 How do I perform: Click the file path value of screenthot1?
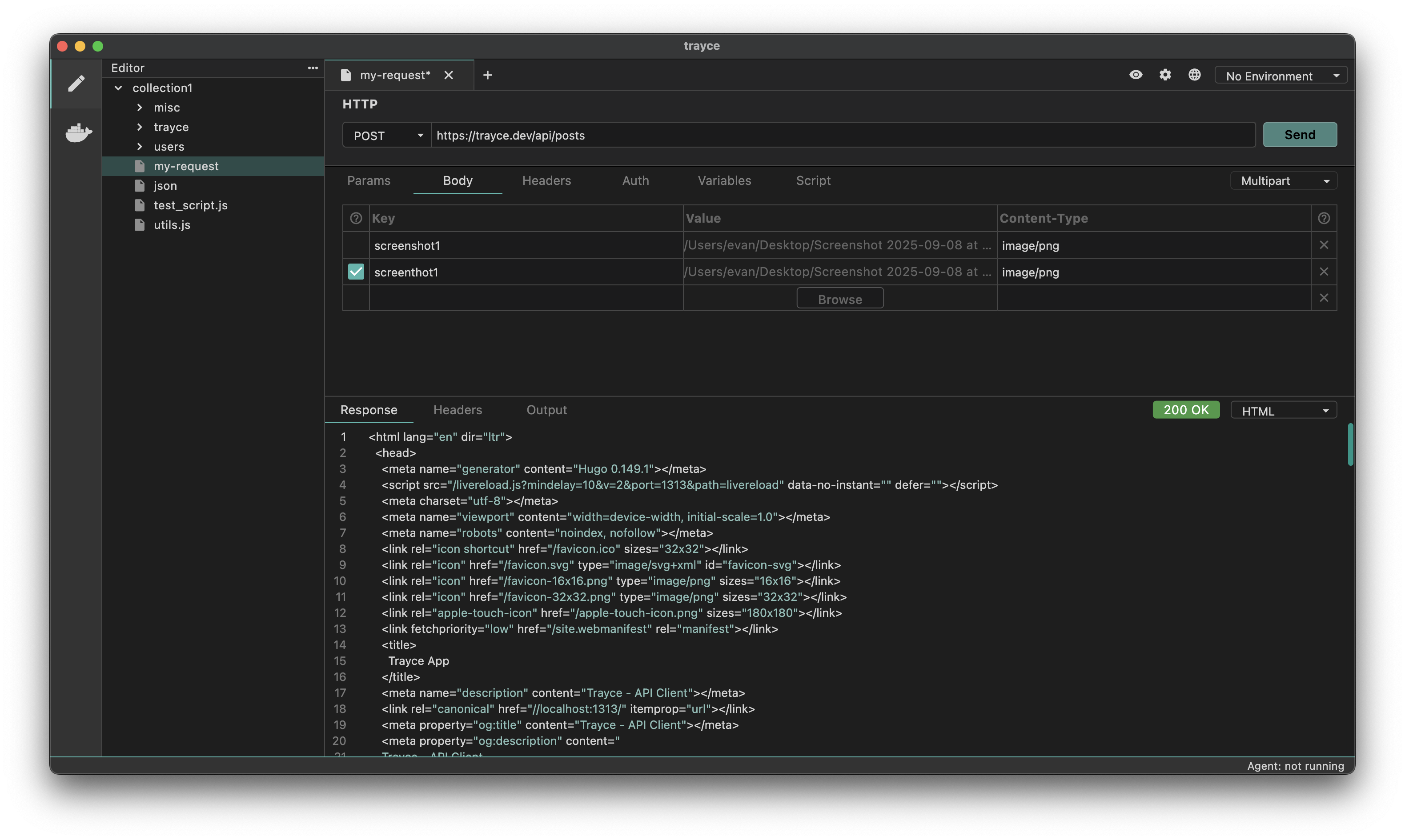coord(839,272)
